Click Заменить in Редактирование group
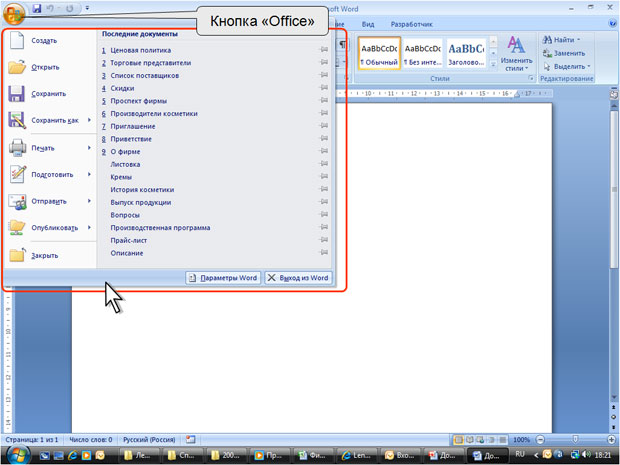This screenshot has width=620, height=465. [564, 53]
